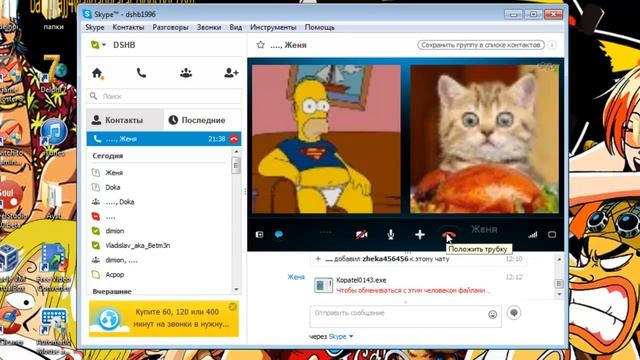Mute the microphone
Viewport: 640px width, 360px height.
pos(391,235)
